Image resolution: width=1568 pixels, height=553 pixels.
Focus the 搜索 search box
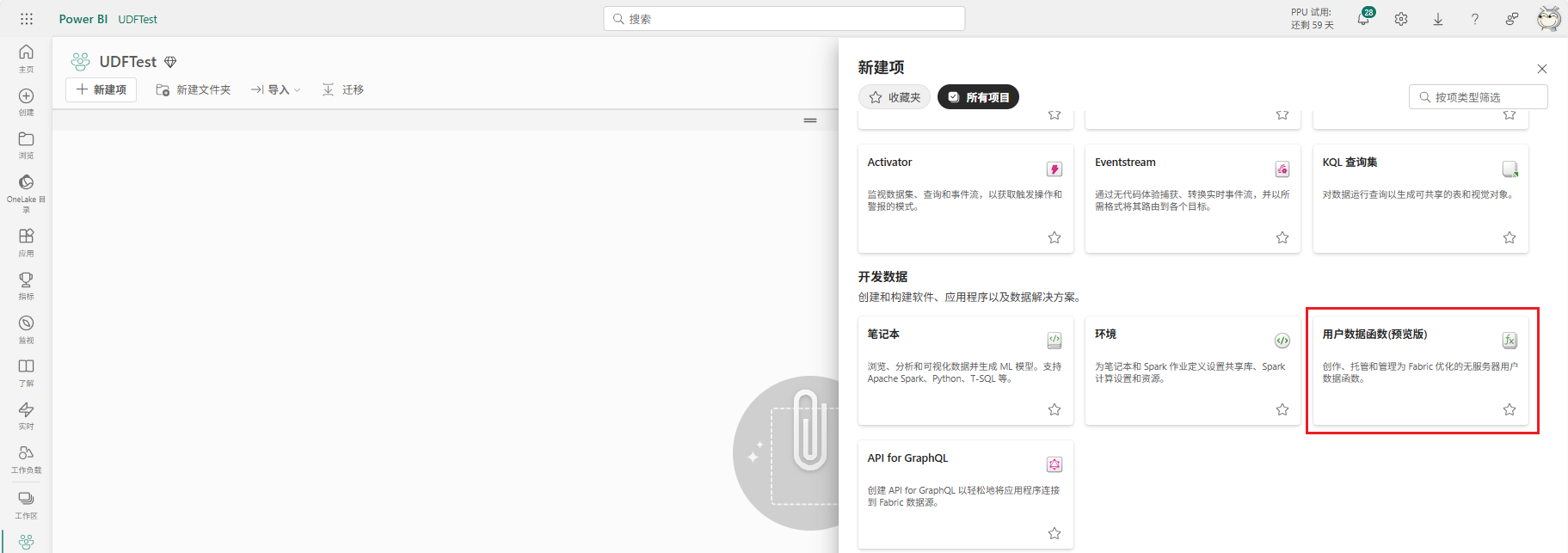pyautogui.click(x=784, y=19)
